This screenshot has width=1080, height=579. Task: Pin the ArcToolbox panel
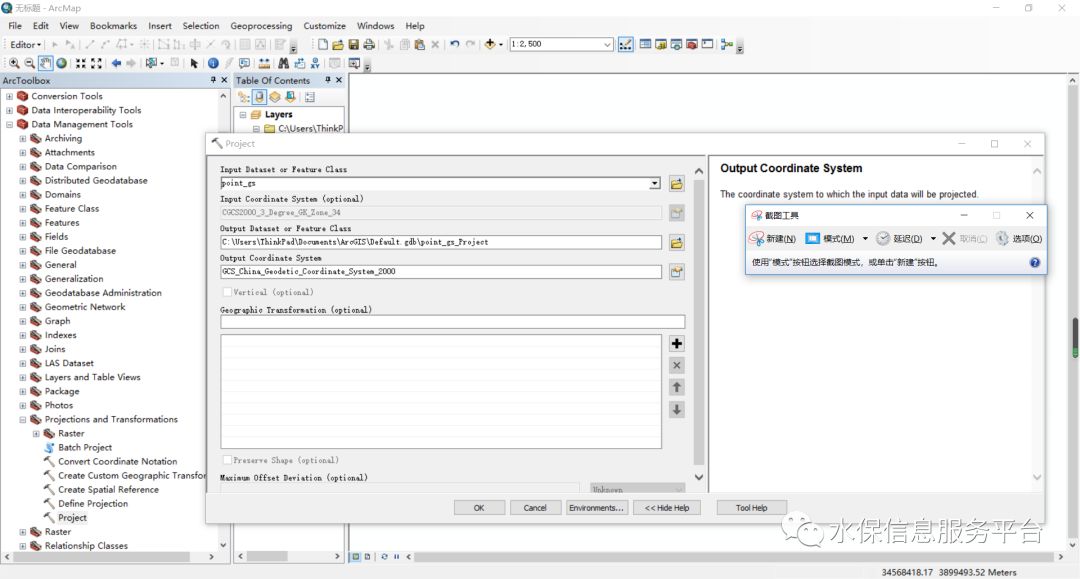213,81
